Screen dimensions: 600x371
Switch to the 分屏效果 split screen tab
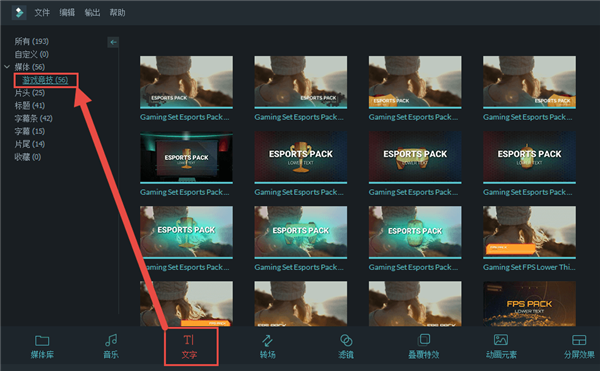(x=579, y=347)
